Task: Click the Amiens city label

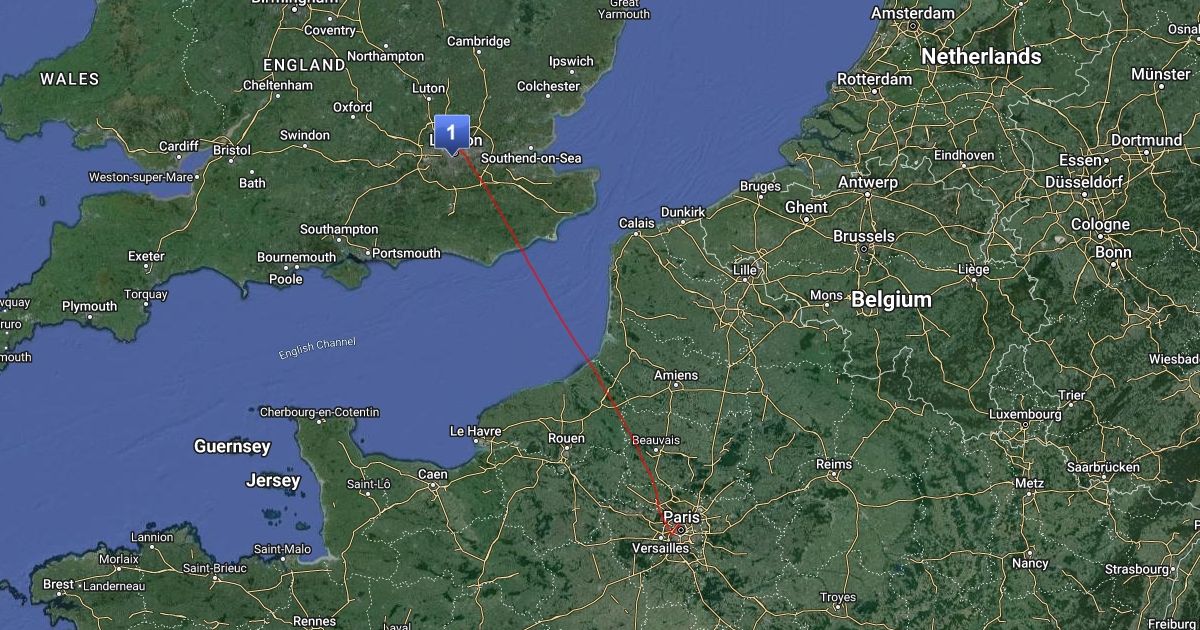Action: [675, 375]
